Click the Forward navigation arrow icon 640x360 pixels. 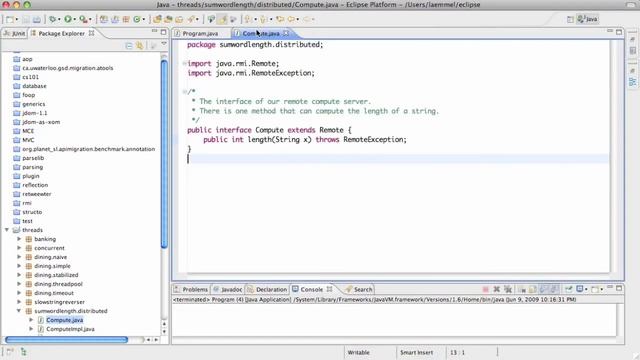click(x=307, y=19)
